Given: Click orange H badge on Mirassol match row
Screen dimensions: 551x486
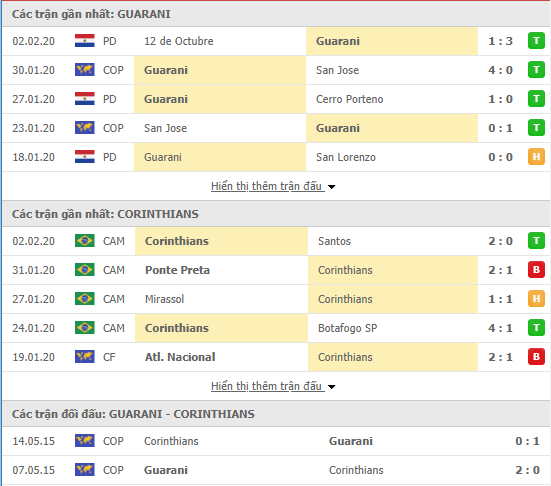Looking at the screenshot, I should tap(536, 299).
